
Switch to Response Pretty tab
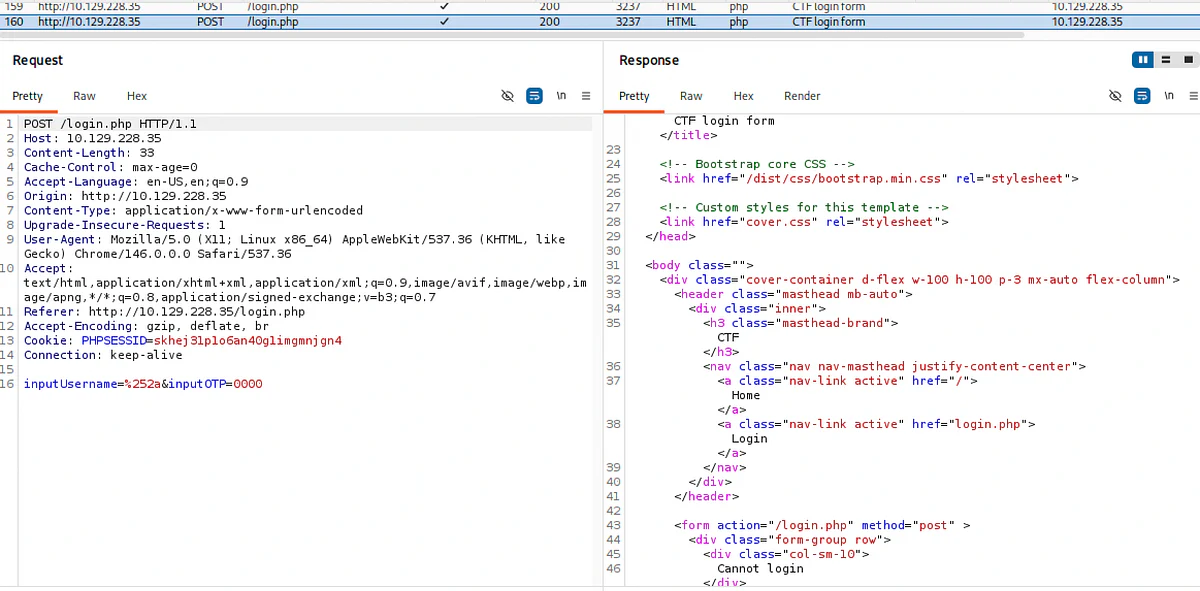point(634,96)
